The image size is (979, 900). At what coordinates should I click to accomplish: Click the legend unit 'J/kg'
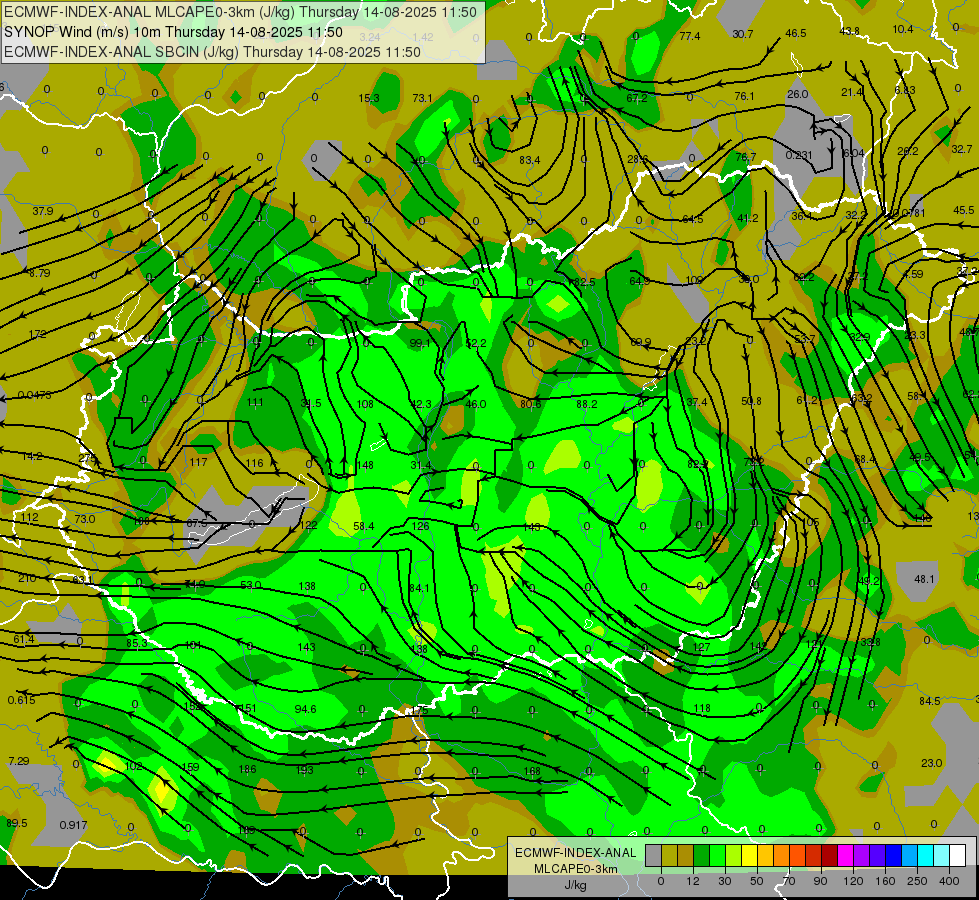[575, 884]
